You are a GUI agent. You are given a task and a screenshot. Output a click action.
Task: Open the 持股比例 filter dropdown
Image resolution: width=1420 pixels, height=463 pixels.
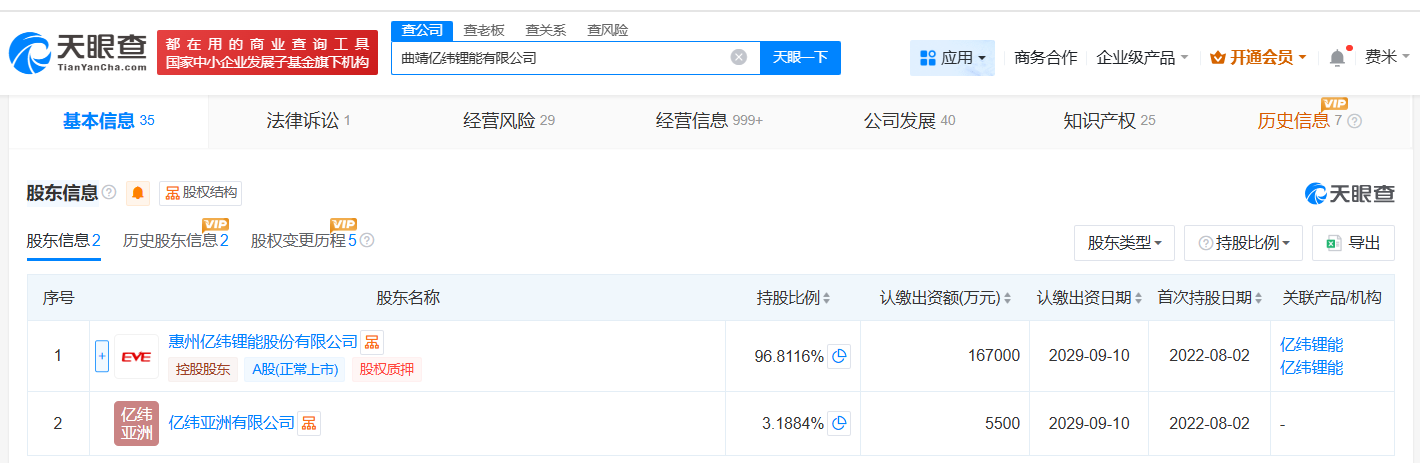coord(1243,242)
